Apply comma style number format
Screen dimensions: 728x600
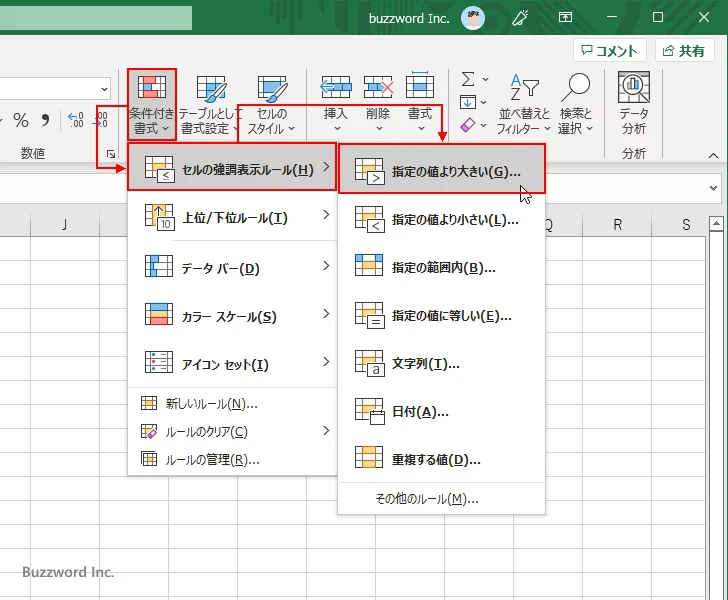[45, 120]
